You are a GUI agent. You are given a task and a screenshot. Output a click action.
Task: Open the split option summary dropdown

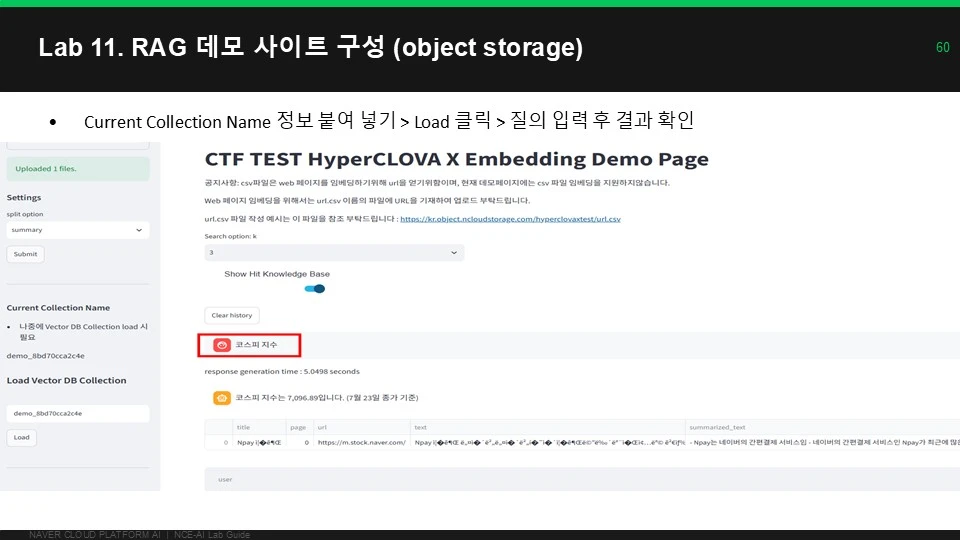[x=78, y=230]
